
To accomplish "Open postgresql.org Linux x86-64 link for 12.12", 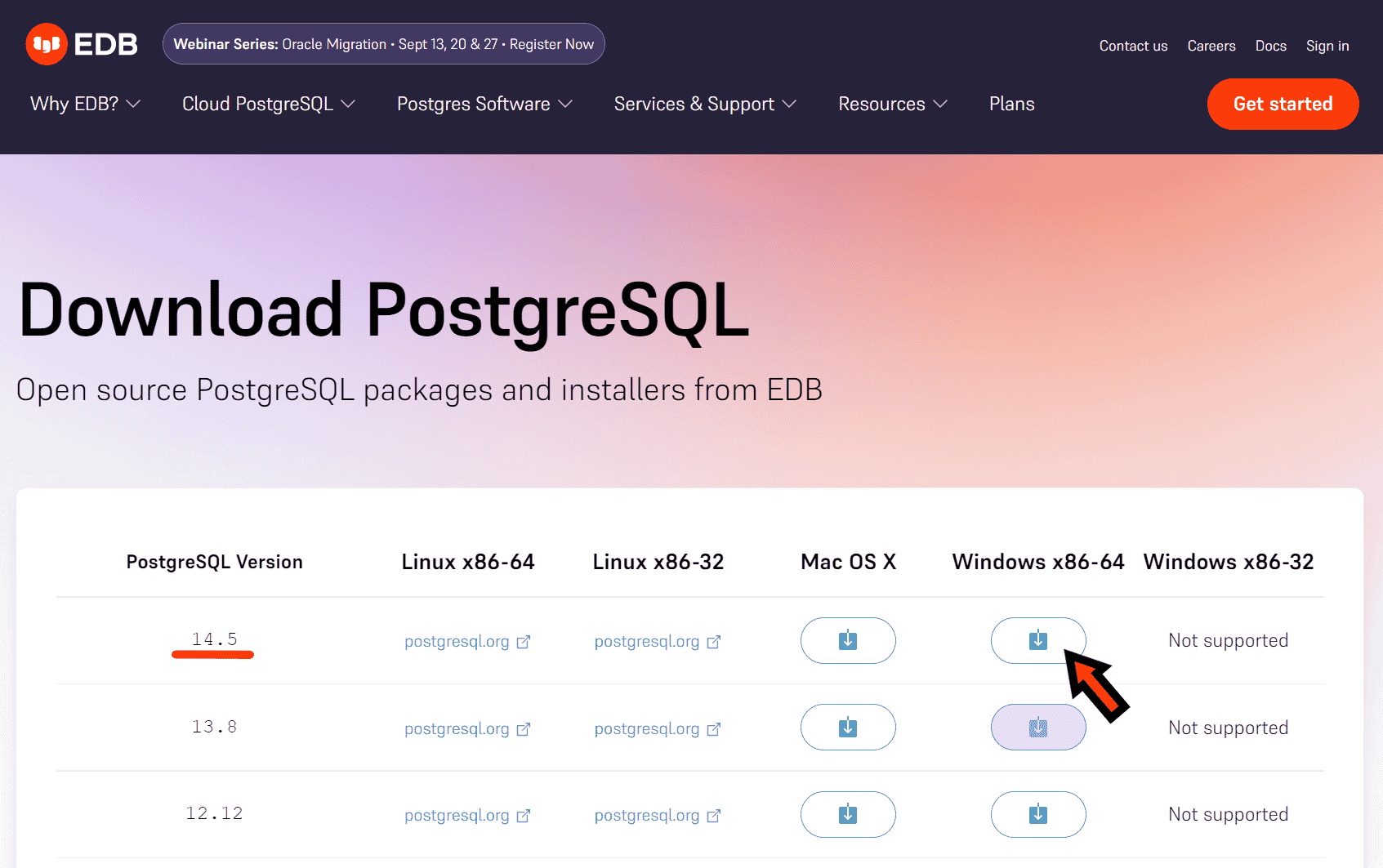I will click(x=467, y=815).
